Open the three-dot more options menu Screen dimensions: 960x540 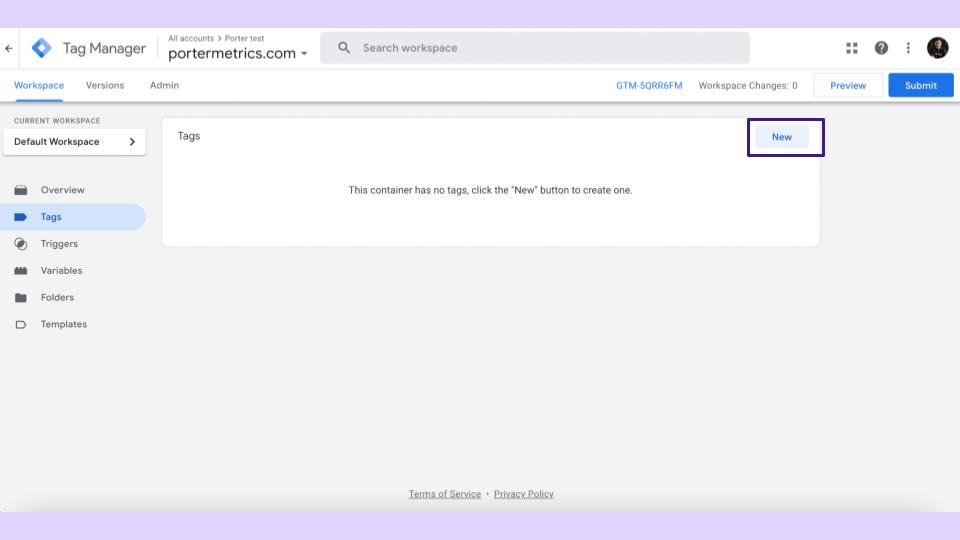tap(908, 48)
